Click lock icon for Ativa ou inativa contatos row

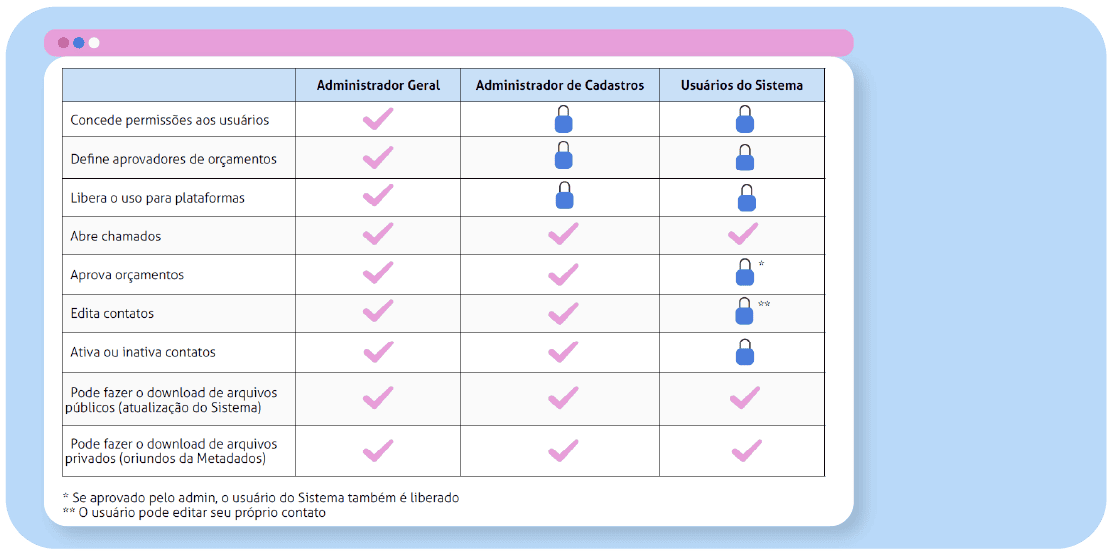(x=744, y=352)
